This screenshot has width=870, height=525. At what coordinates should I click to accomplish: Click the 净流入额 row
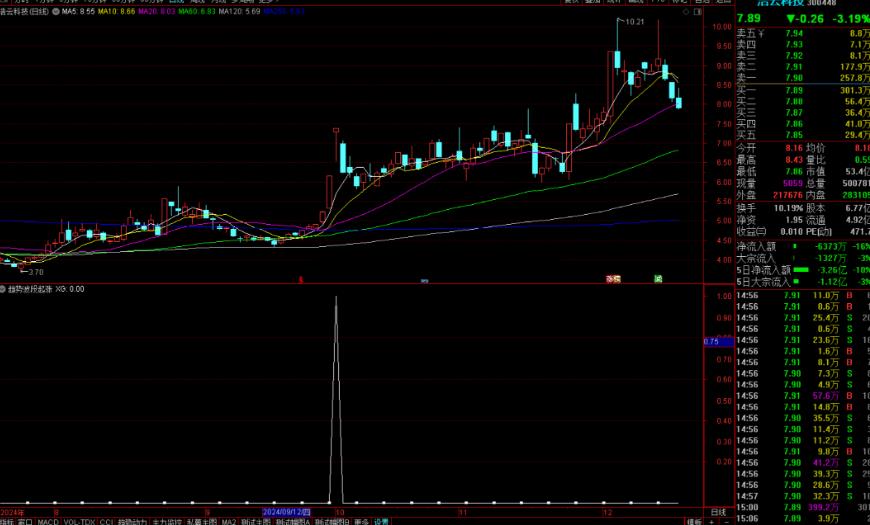(x=803, y=246)
